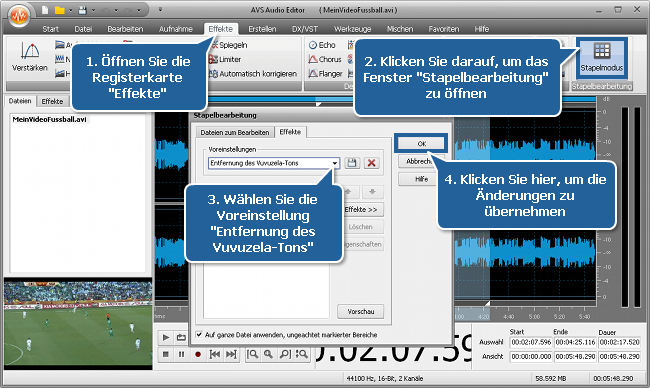The image size is (650, 388).
Task: Open the Effekte >> button menu
Action: pyautogui.click(x=363, y=210)
